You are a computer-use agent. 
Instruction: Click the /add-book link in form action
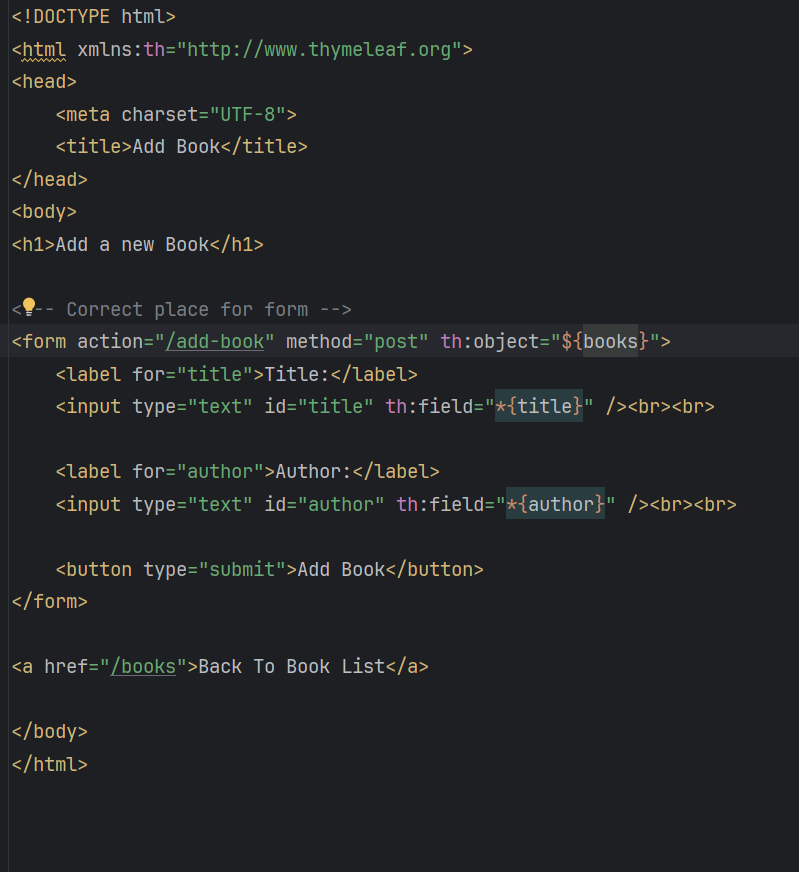215,341
